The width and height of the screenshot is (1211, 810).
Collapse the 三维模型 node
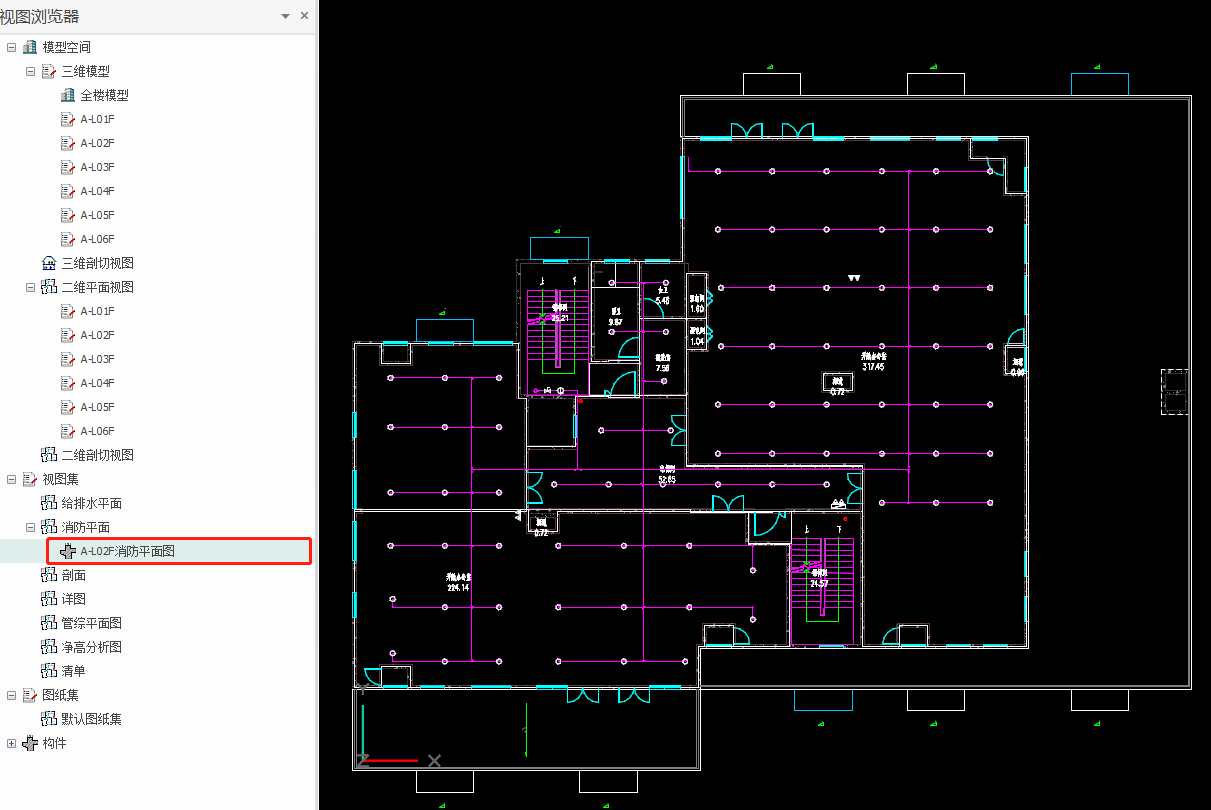tap(31, 71)
